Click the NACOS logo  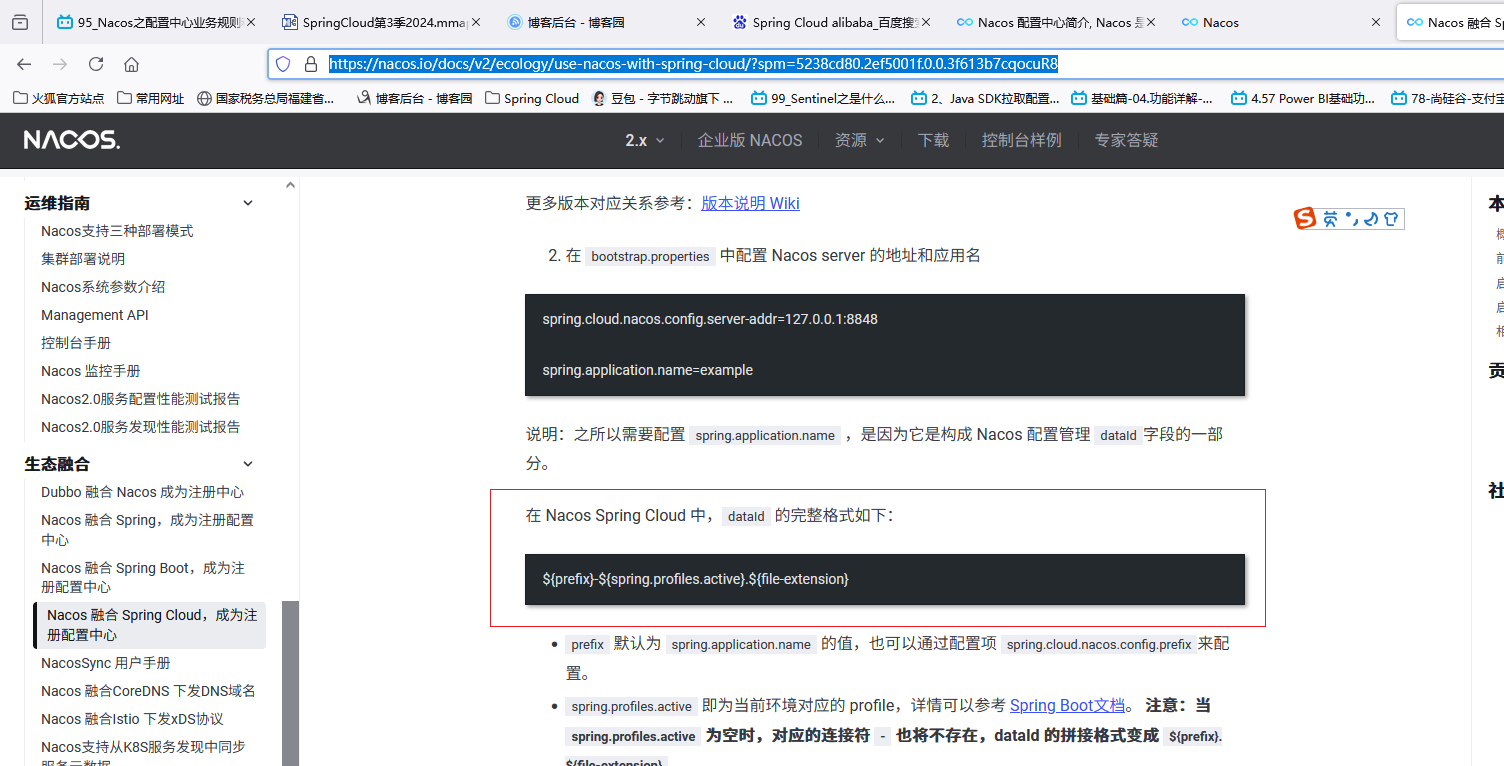(72, 140)
